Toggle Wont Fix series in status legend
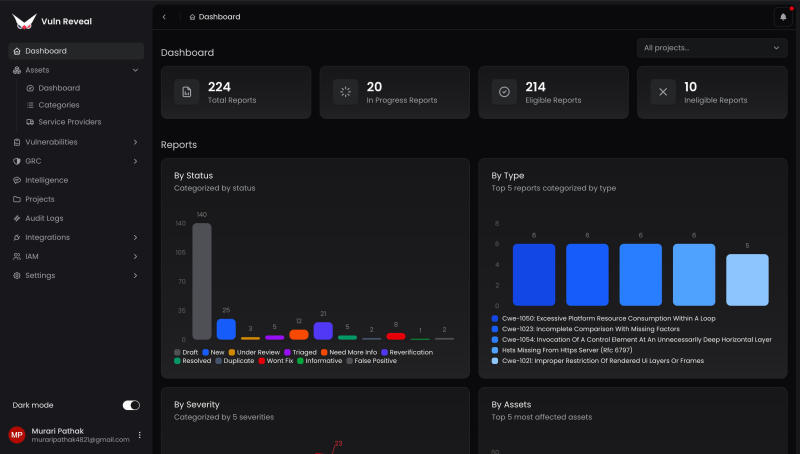This screenshot has height=454, width=800. 276,361
